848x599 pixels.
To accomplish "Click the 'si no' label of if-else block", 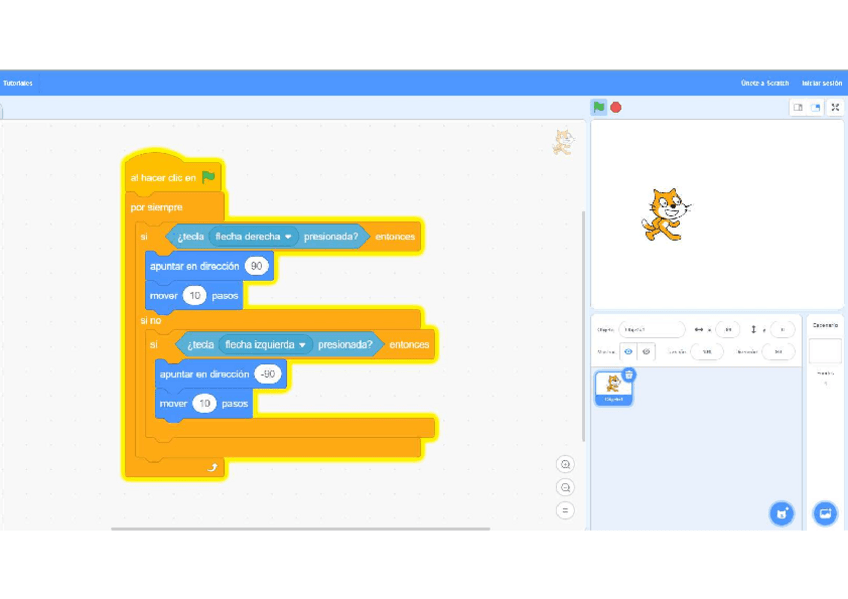I will (151, 320).
